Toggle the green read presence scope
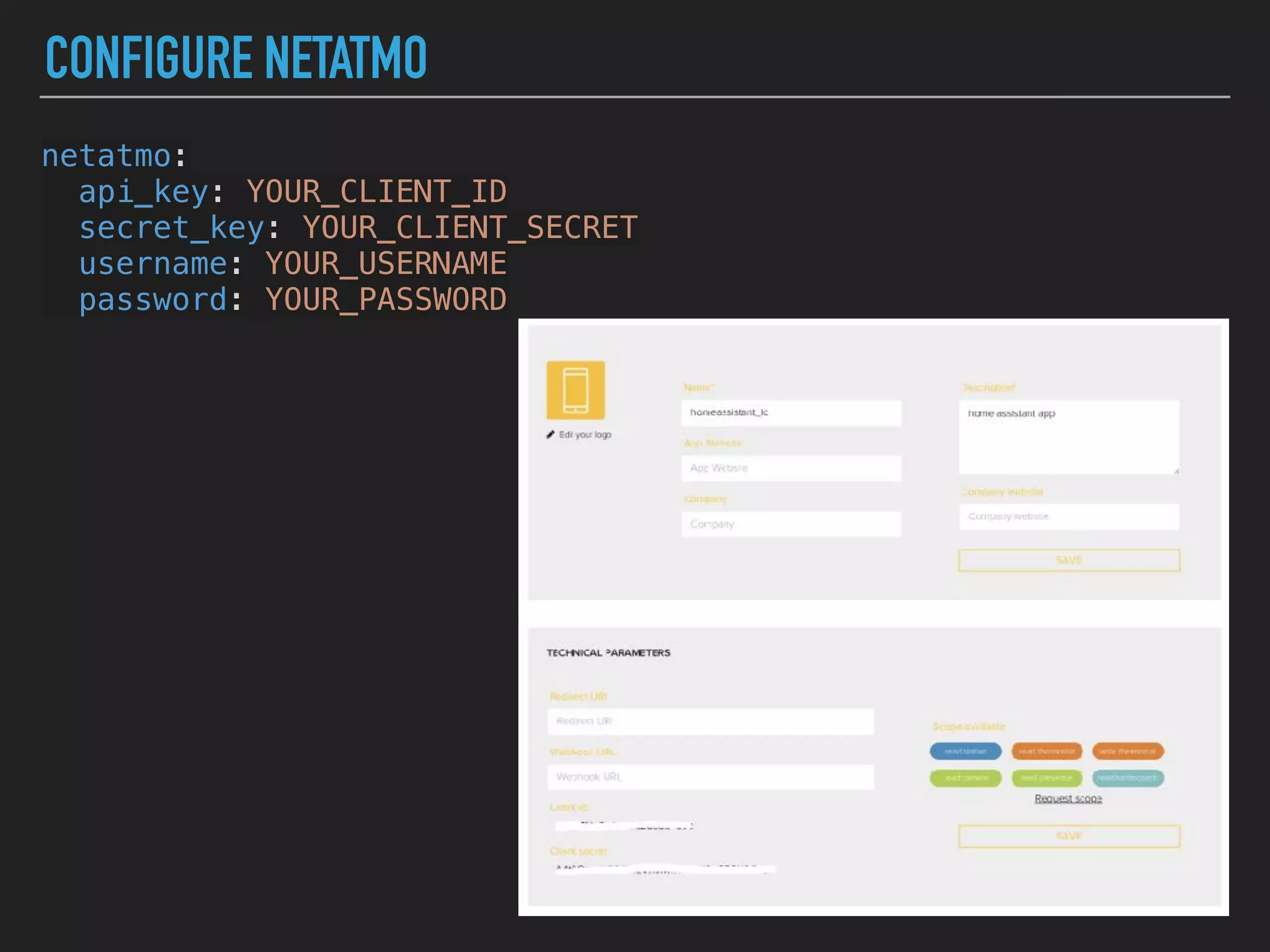Viewport: 1270px width, 952px height. click(1047, 778)
